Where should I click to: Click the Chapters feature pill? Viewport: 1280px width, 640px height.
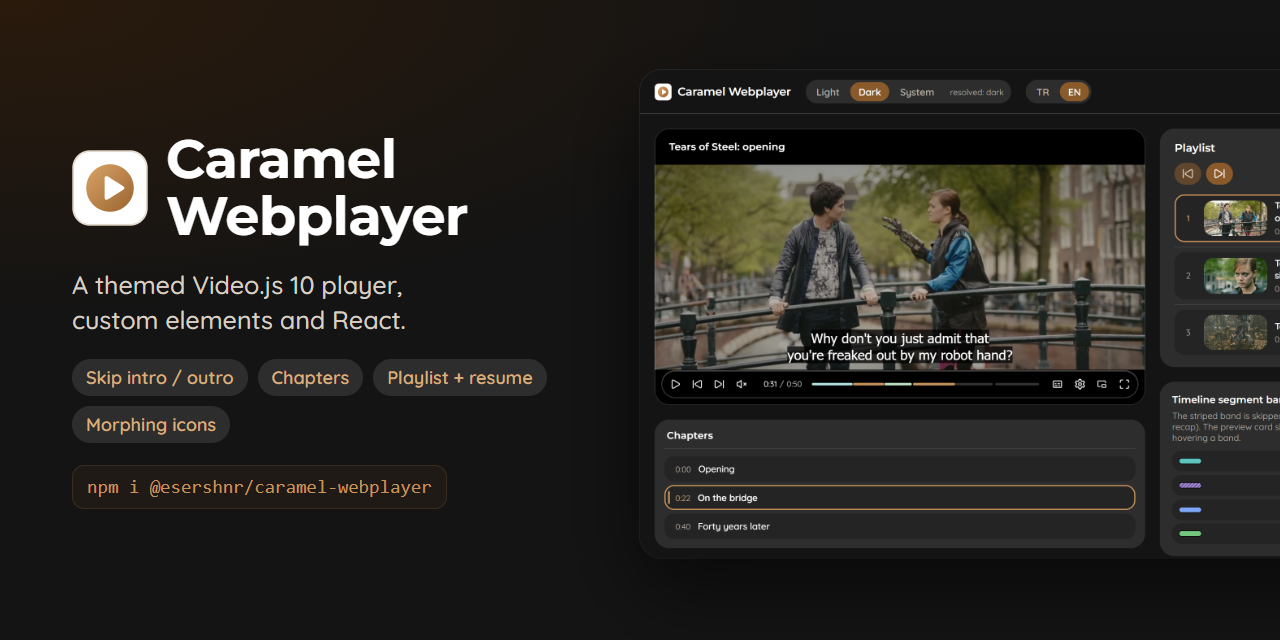[310, 378]
